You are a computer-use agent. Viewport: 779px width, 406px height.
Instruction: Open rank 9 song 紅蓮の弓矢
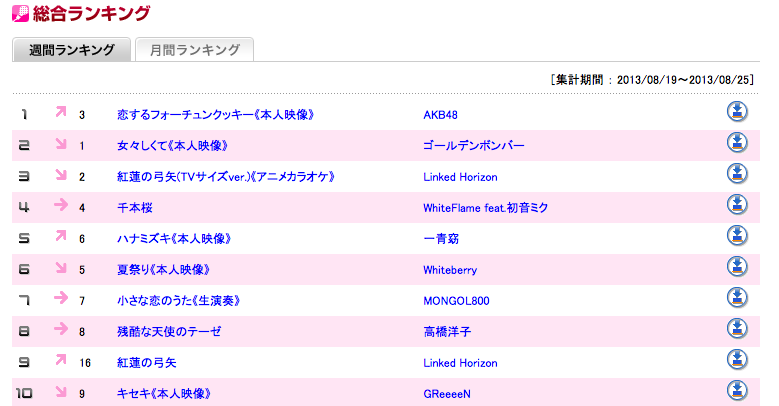[147, 363]
